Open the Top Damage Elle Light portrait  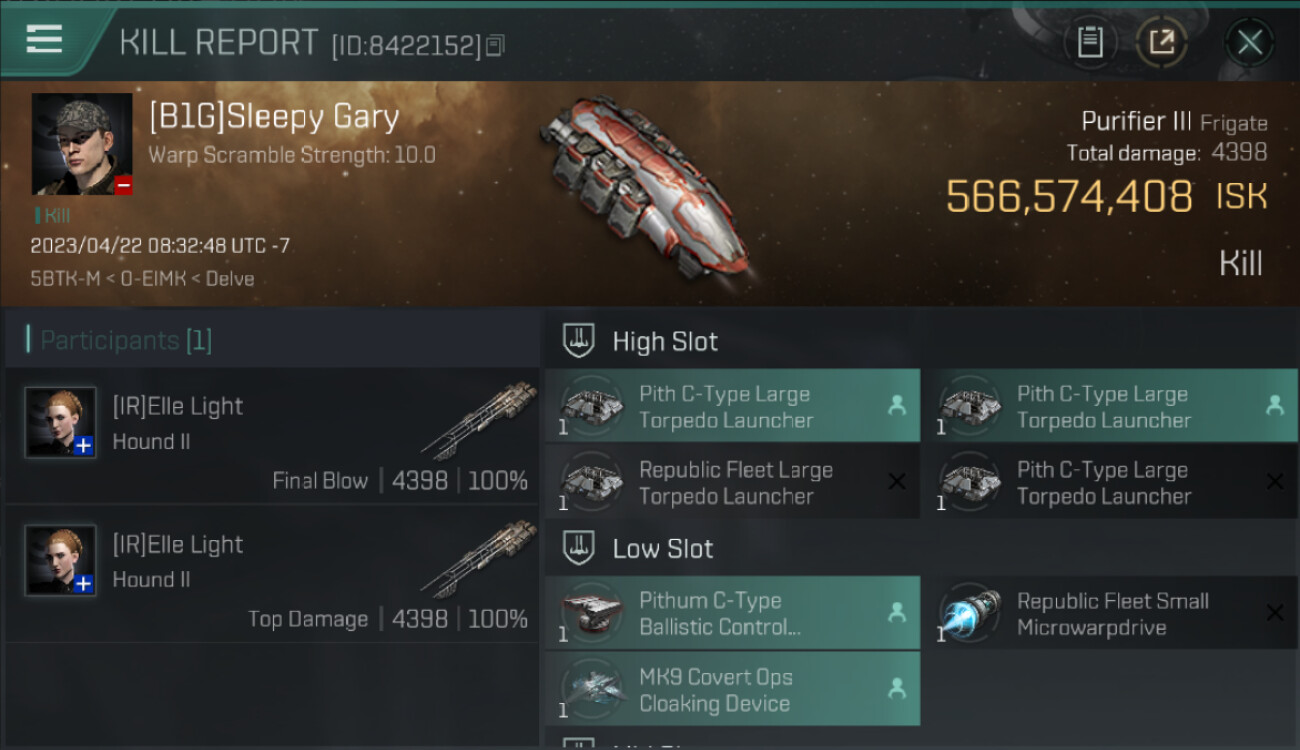click(61, 560)
